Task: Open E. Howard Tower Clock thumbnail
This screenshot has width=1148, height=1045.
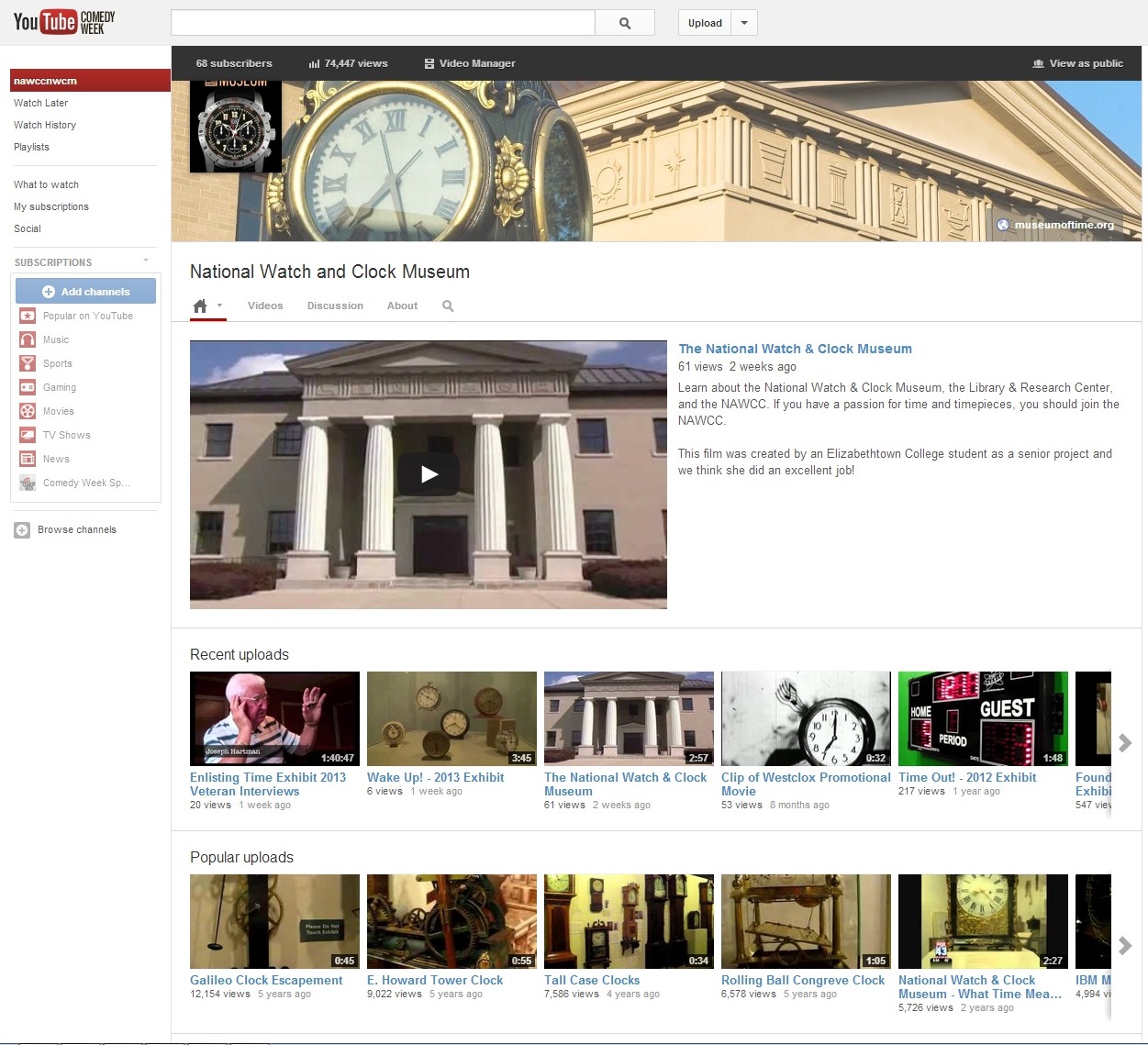Action: (x=451, y=922)
